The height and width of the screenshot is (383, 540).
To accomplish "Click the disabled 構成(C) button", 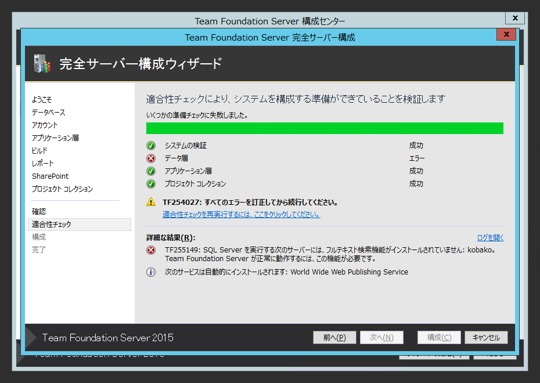I will click(439, 338).
